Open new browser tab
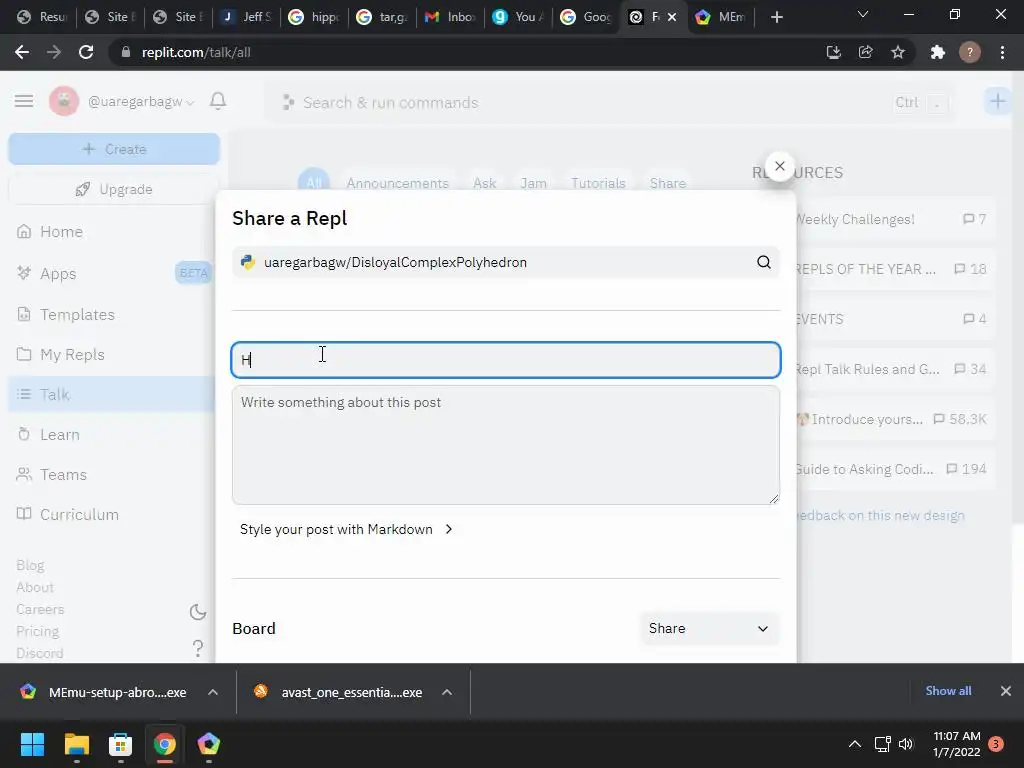The image size is (1024, 768). pos(776,18)
